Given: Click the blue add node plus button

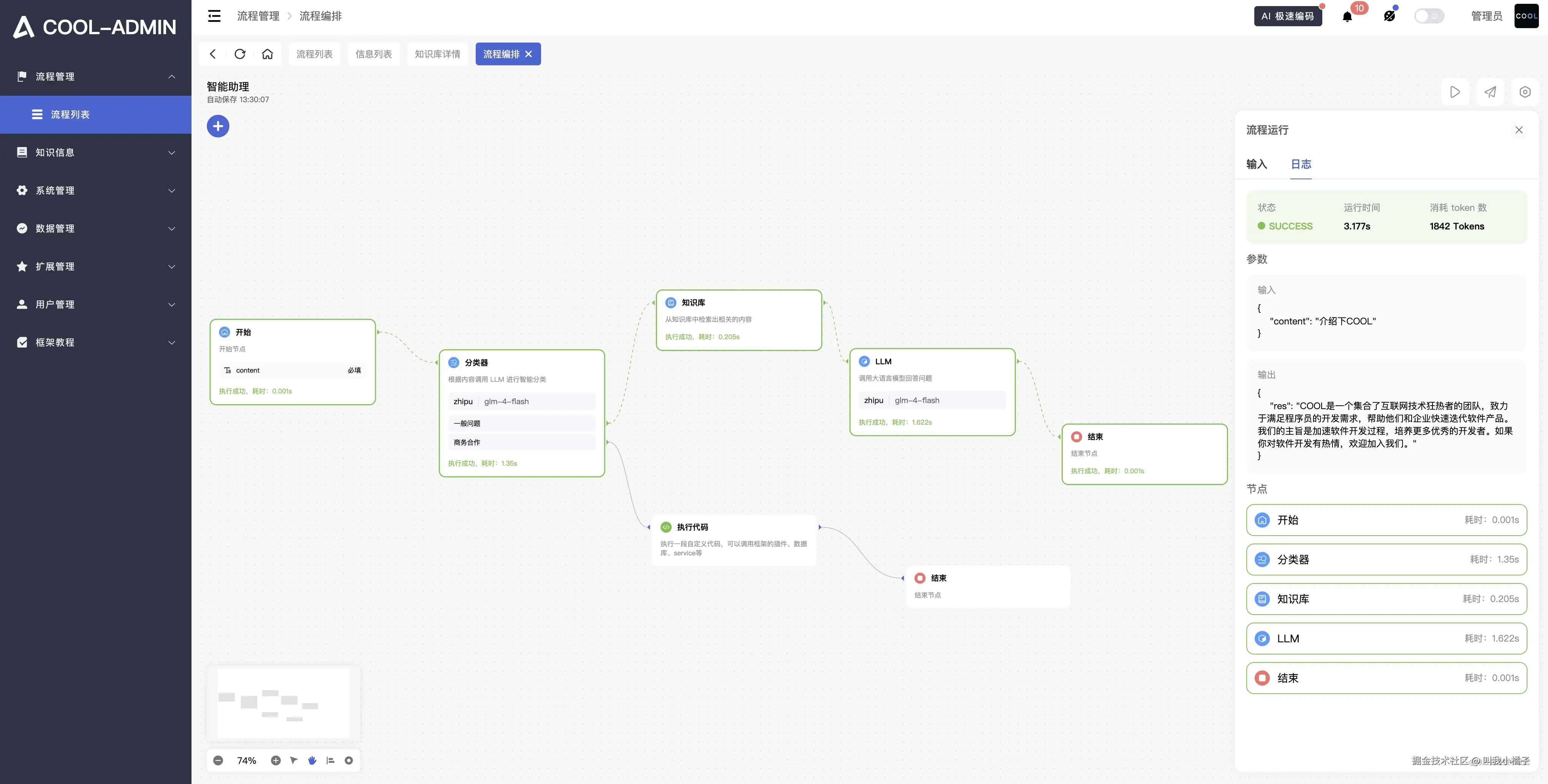Looking at the screenshot, I should tap(218, 126).
